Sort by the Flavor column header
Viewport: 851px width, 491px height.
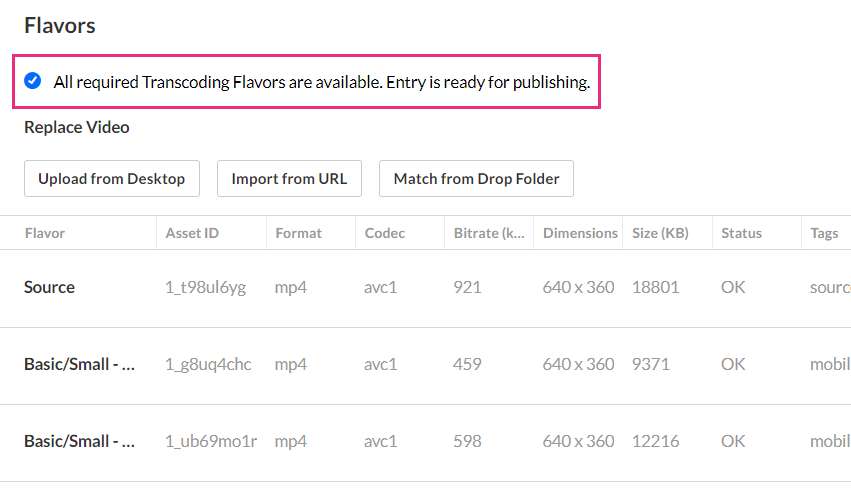coord(45,233)
